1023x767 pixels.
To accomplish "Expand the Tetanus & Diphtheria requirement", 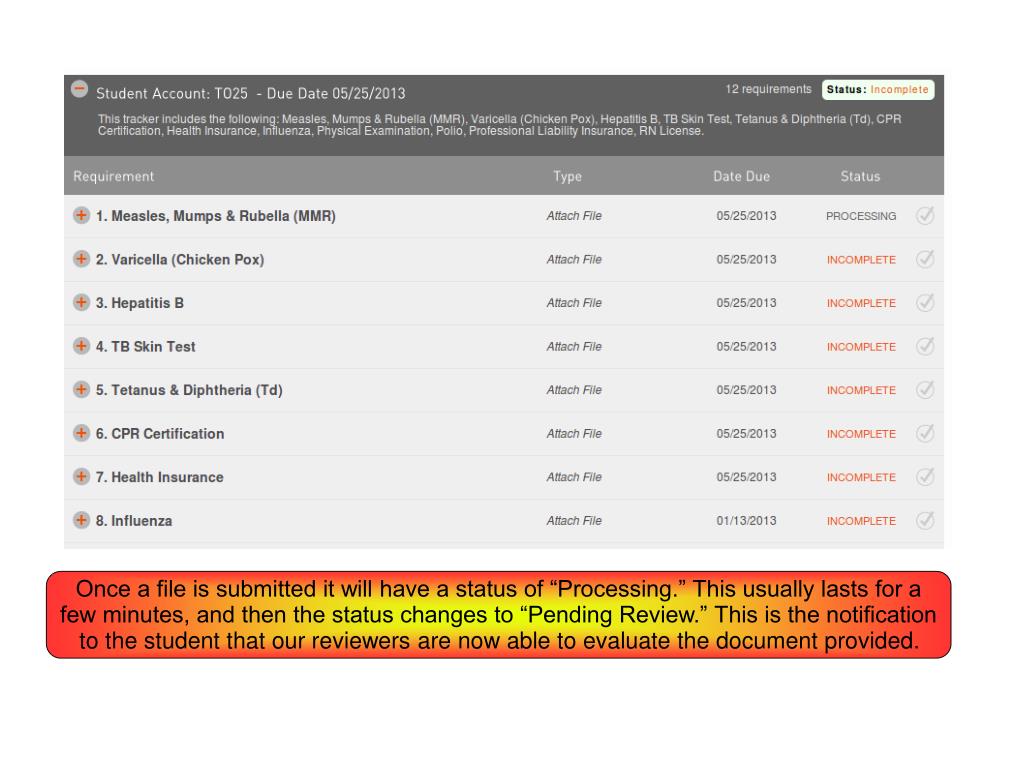I will pos(81,389).
